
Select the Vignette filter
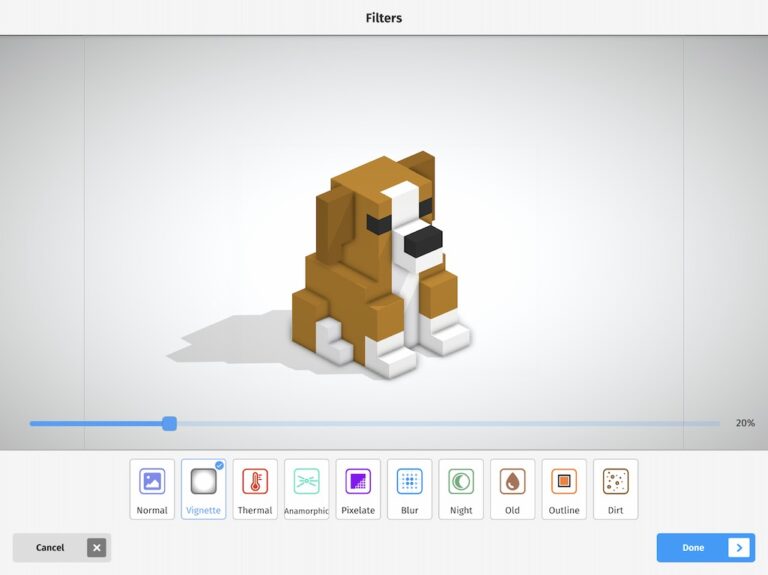[x=203, y=489]
